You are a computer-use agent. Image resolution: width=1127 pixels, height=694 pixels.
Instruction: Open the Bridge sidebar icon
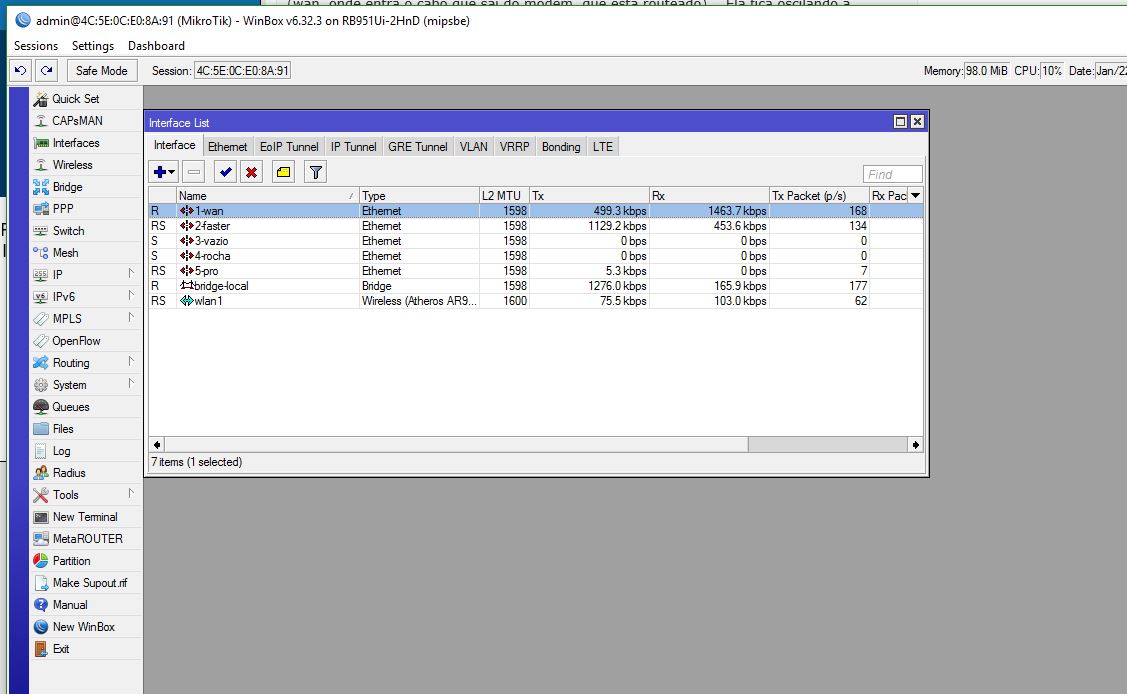tap(40, 187)
